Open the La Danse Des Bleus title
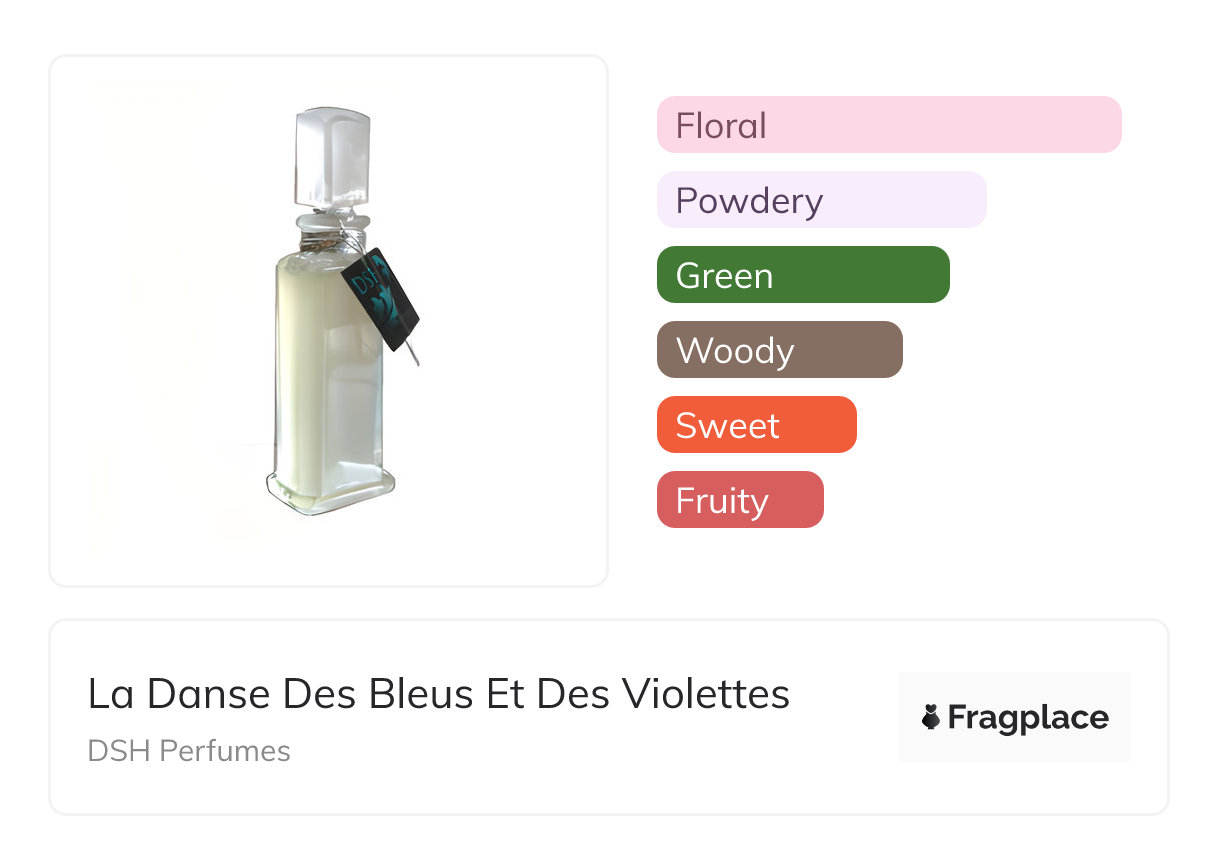The width and height of the screenshot is (1218, 864). pos(438,694)
